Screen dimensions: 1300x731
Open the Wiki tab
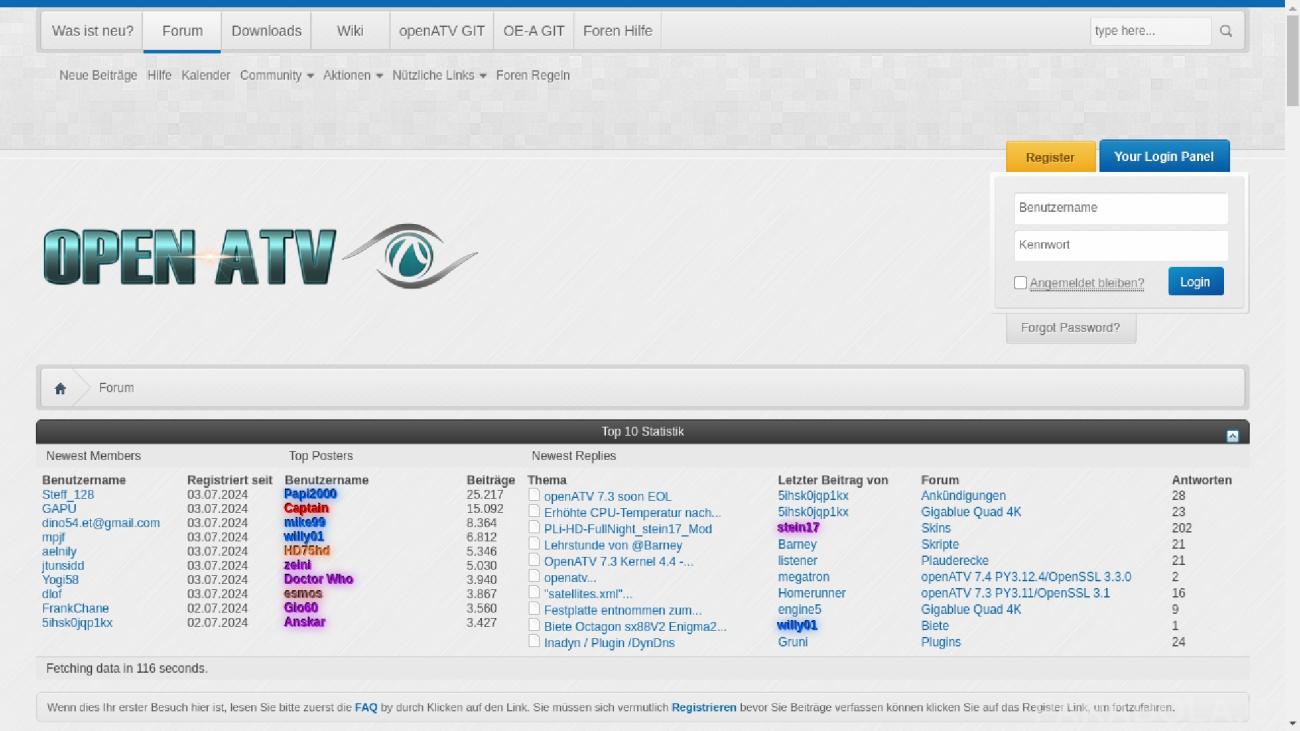point(350,31)
